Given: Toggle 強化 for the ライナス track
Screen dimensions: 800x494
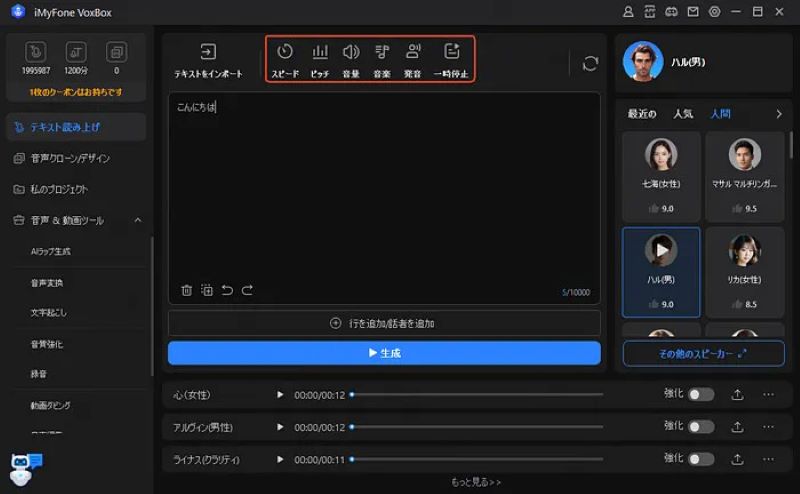Looking at the screenshot, I should 701,459.
